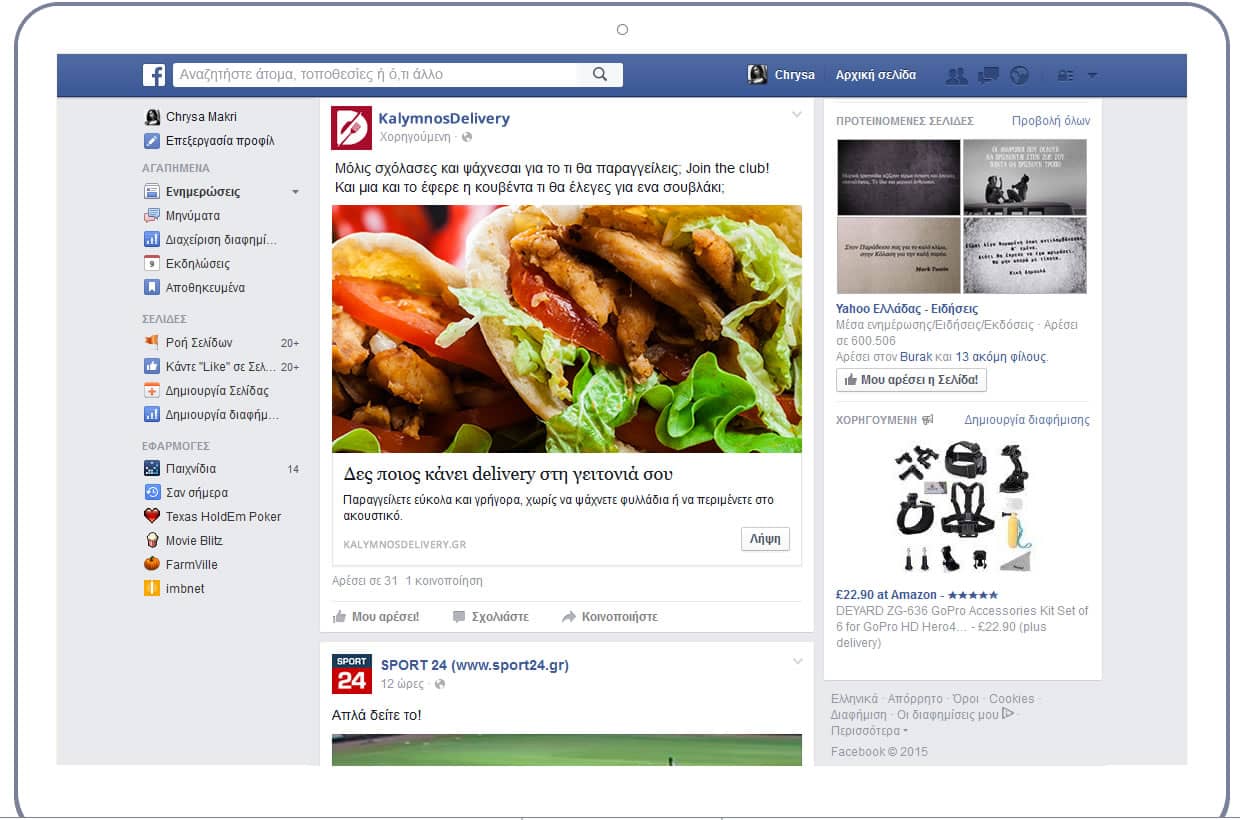Viewport: 1240px width, 820px height.
Task: Open Διαχείριση διαφημί... in the sidebar
Action: tap(222, 240)
